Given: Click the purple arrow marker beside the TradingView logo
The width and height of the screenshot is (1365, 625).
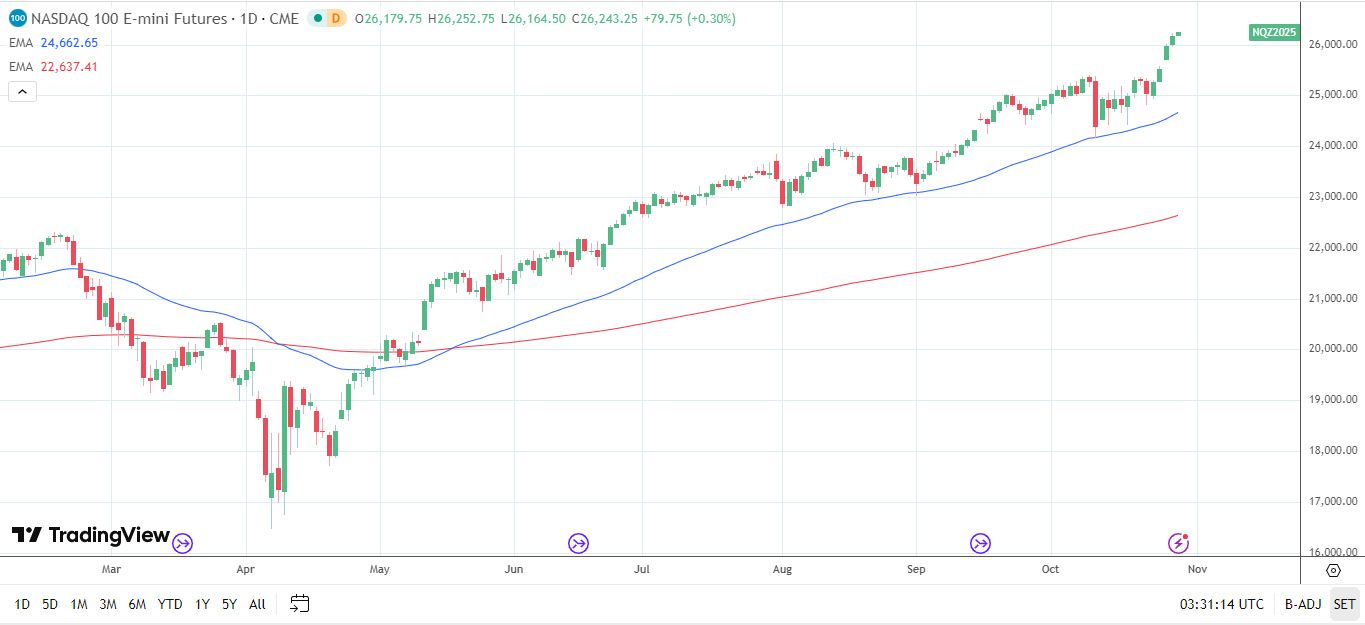Looking at the screenshot, I should [x=183, y=542].
